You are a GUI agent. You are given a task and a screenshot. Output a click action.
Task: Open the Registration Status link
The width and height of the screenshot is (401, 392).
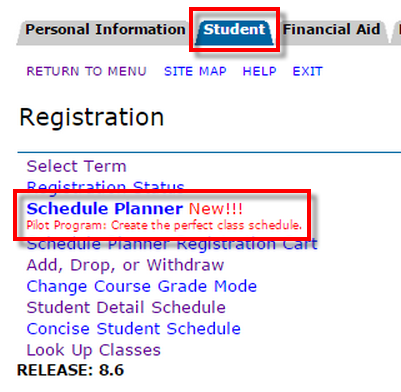point(105,186)
